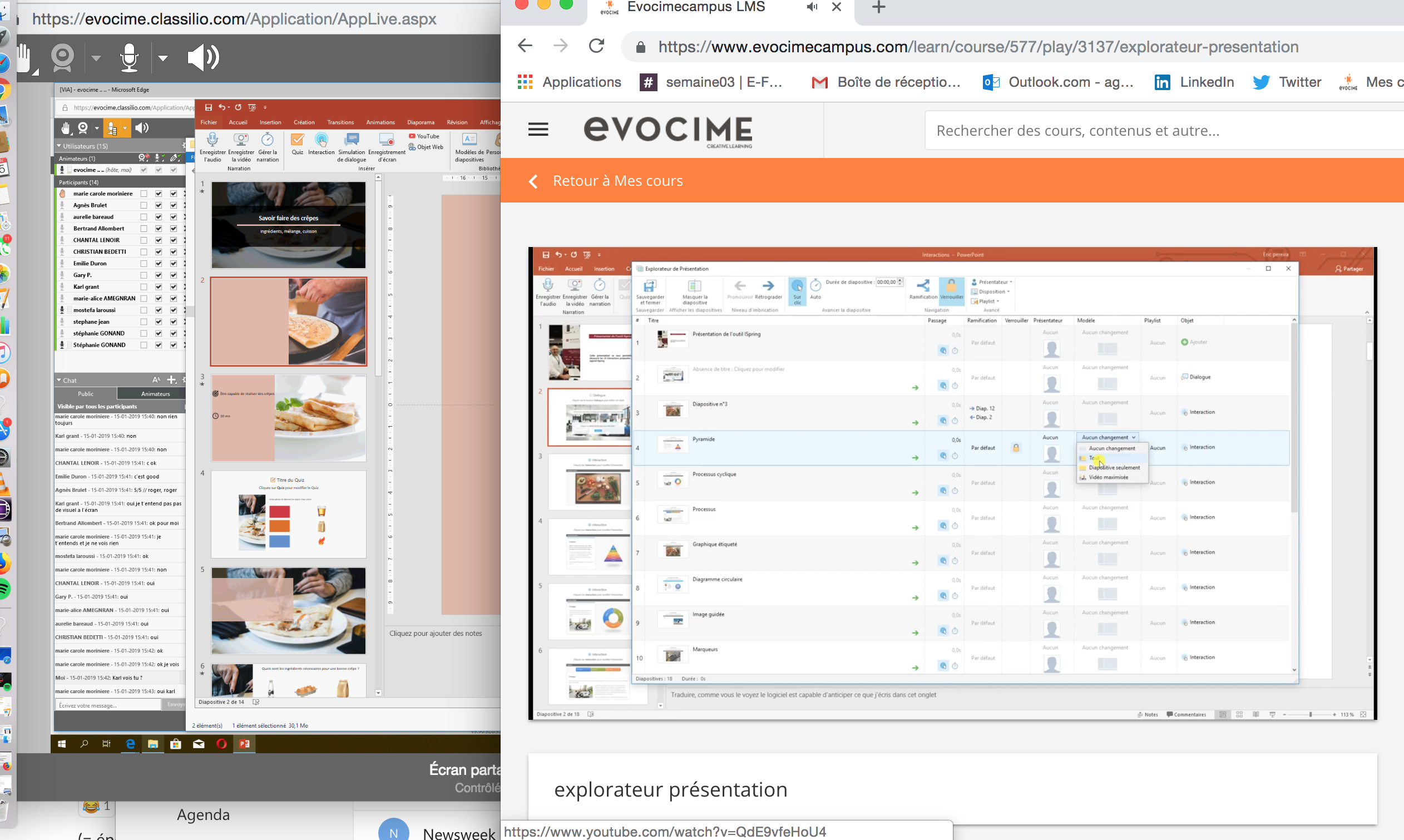
Task: Check webcam box for stephane jean
Action: (x=144, y=322)
